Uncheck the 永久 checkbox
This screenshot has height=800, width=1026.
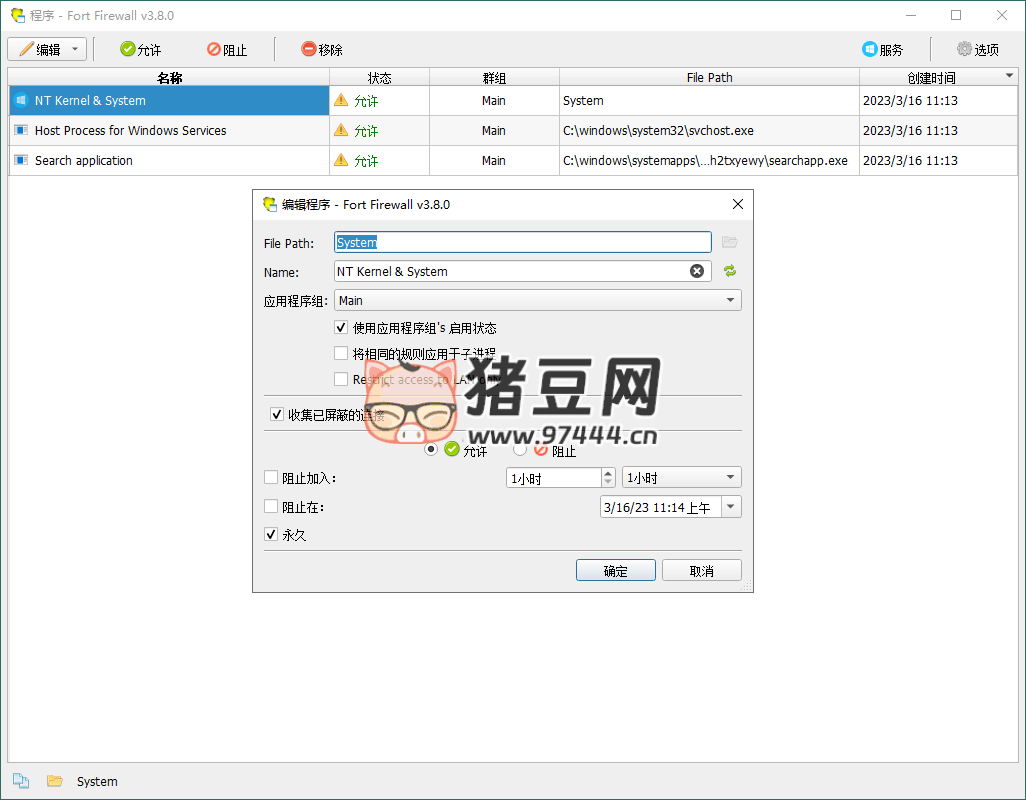[271, 534]
